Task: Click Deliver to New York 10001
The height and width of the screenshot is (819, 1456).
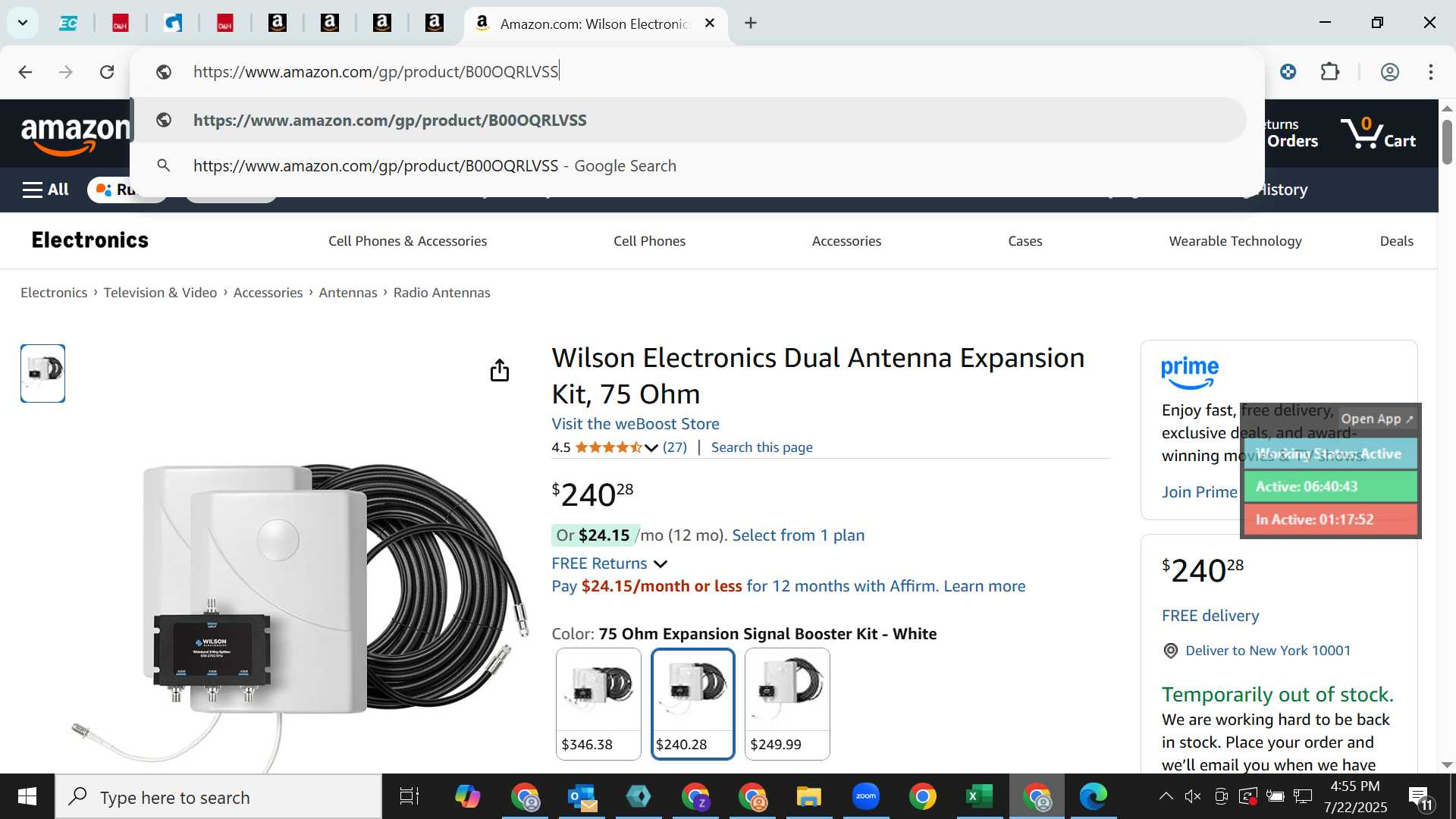Action: tap(1267, 651)
